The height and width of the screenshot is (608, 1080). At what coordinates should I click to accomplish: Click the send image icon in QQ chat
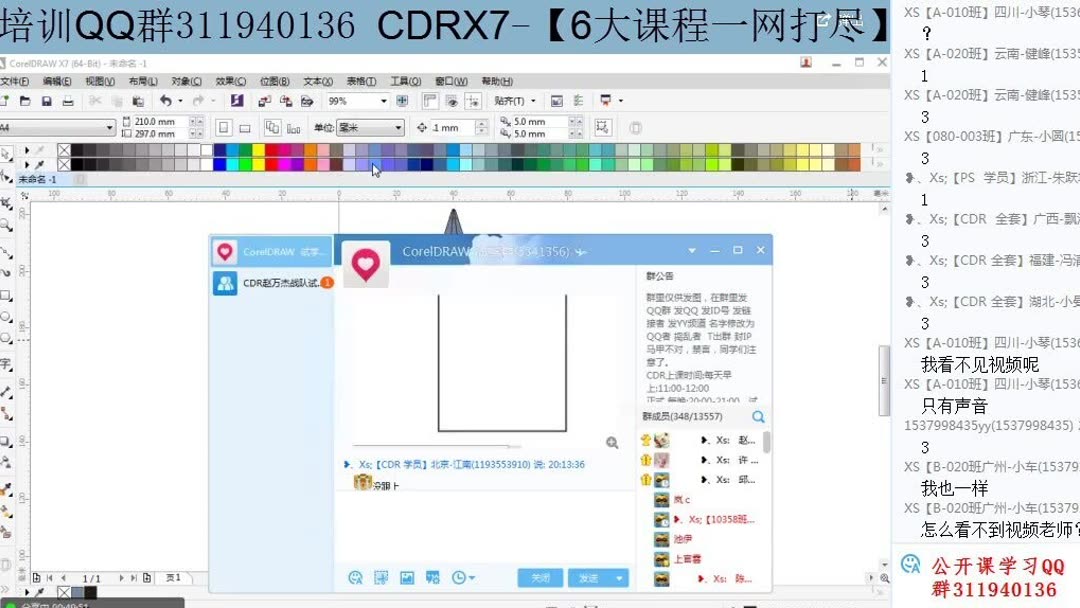coord(407,579)
